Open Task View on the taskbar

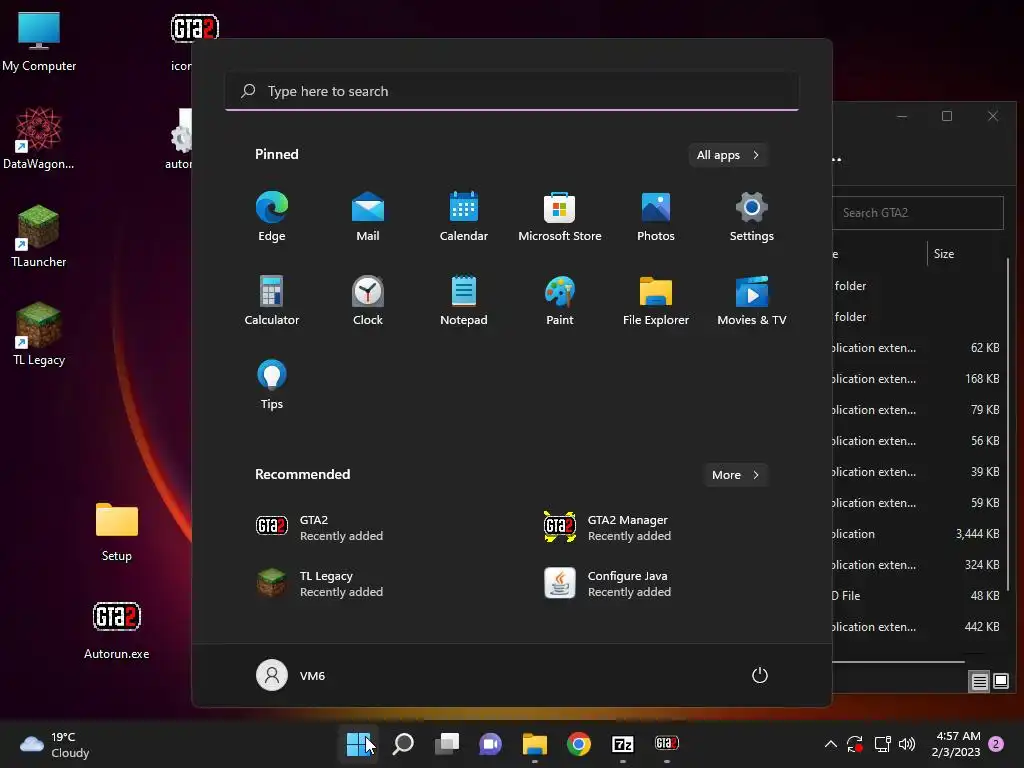click(447, 744)
